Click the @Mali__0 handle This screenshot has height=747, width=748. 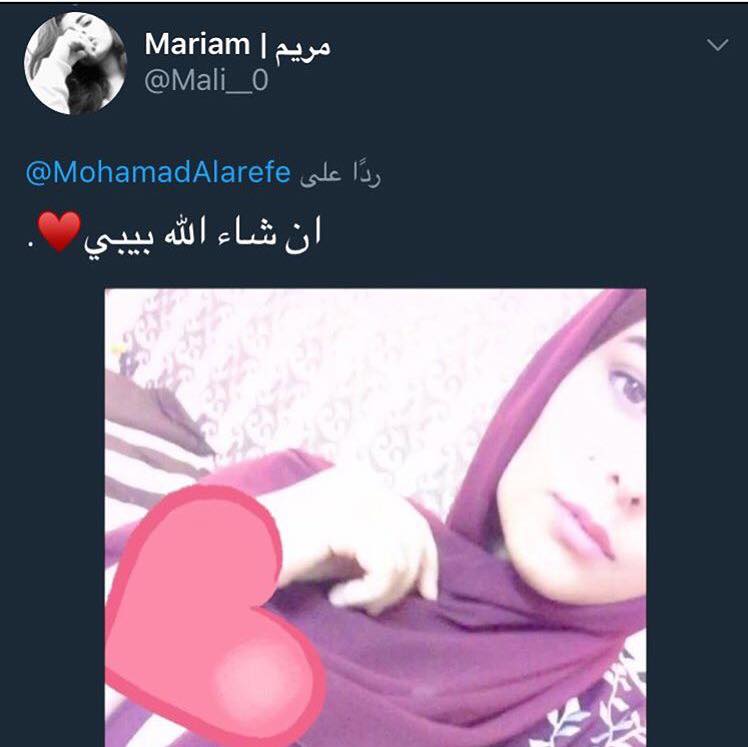(206, 81)
